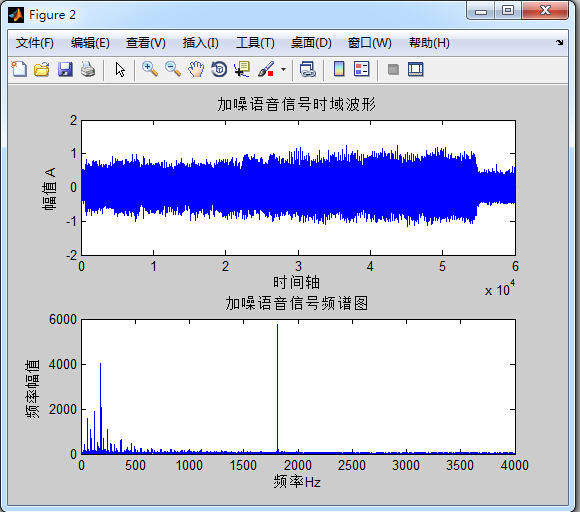The width and height of the screenshot is (580, 512).
Task: Enable the Pan hand tool
Action: point(196,69)
